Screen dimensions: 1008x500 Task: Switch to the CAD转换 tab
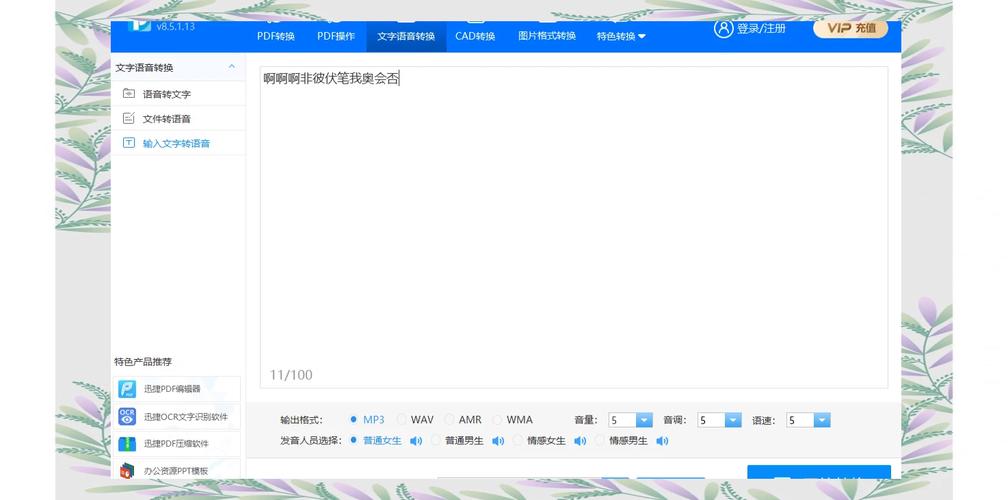pyautogui.click(x=475, y=37)
